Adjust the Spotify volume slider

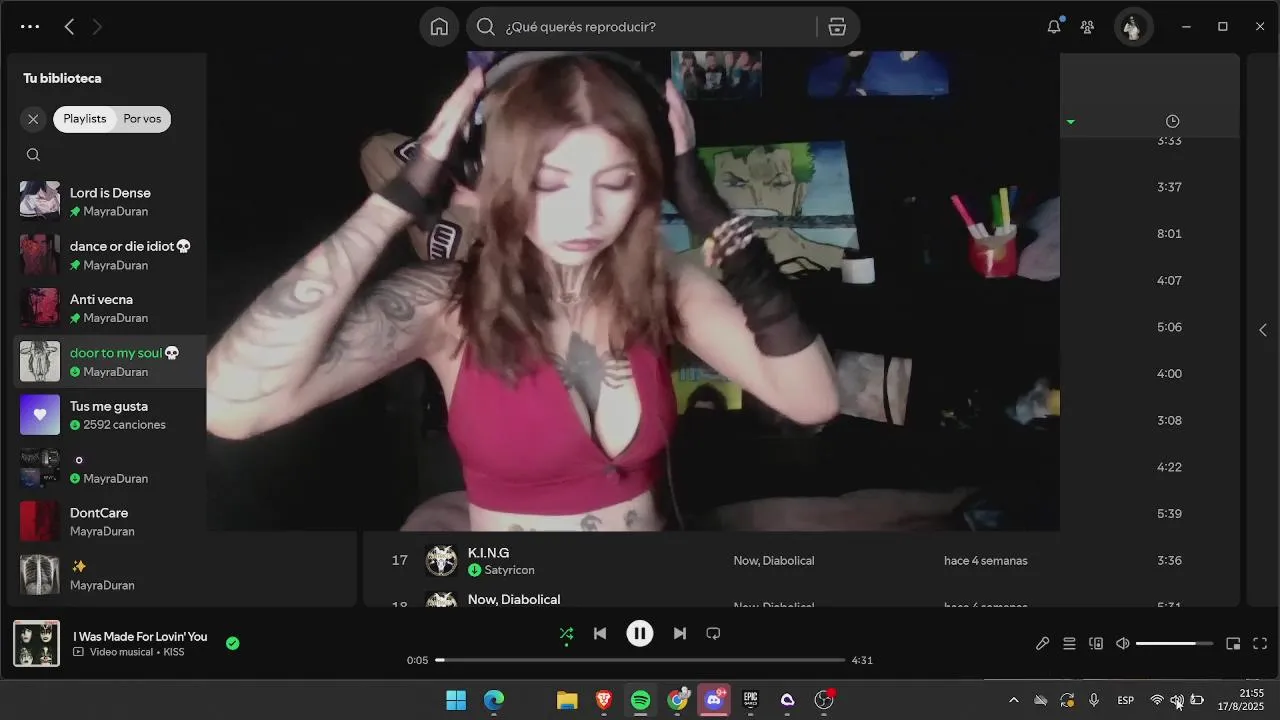1174,644
